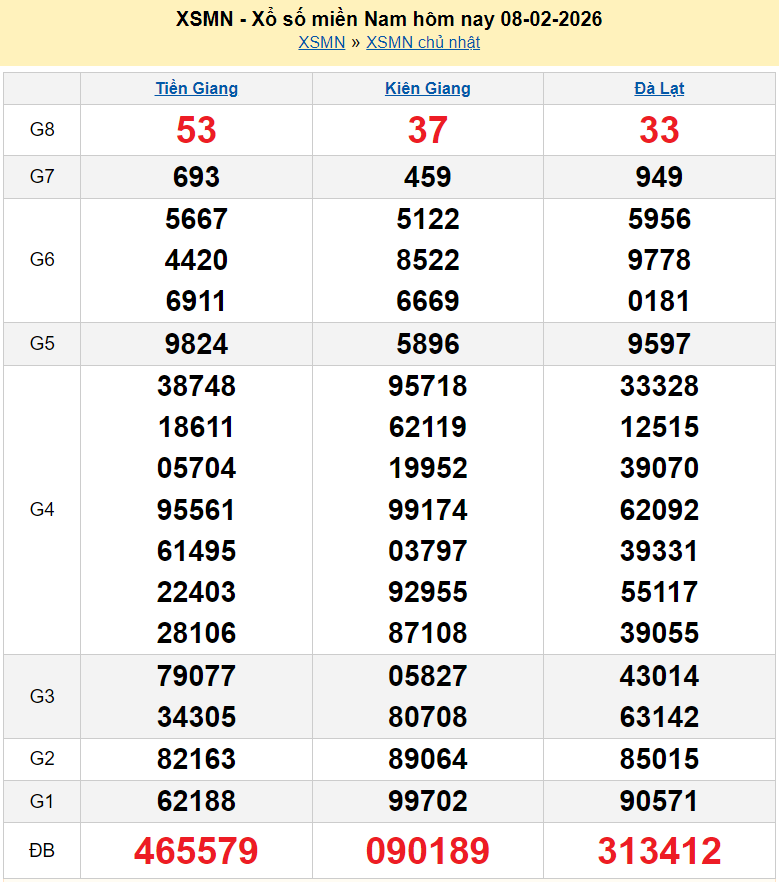Click the page title XSMN heading
This screenshot has height=882, width=779.
(389, 19)
